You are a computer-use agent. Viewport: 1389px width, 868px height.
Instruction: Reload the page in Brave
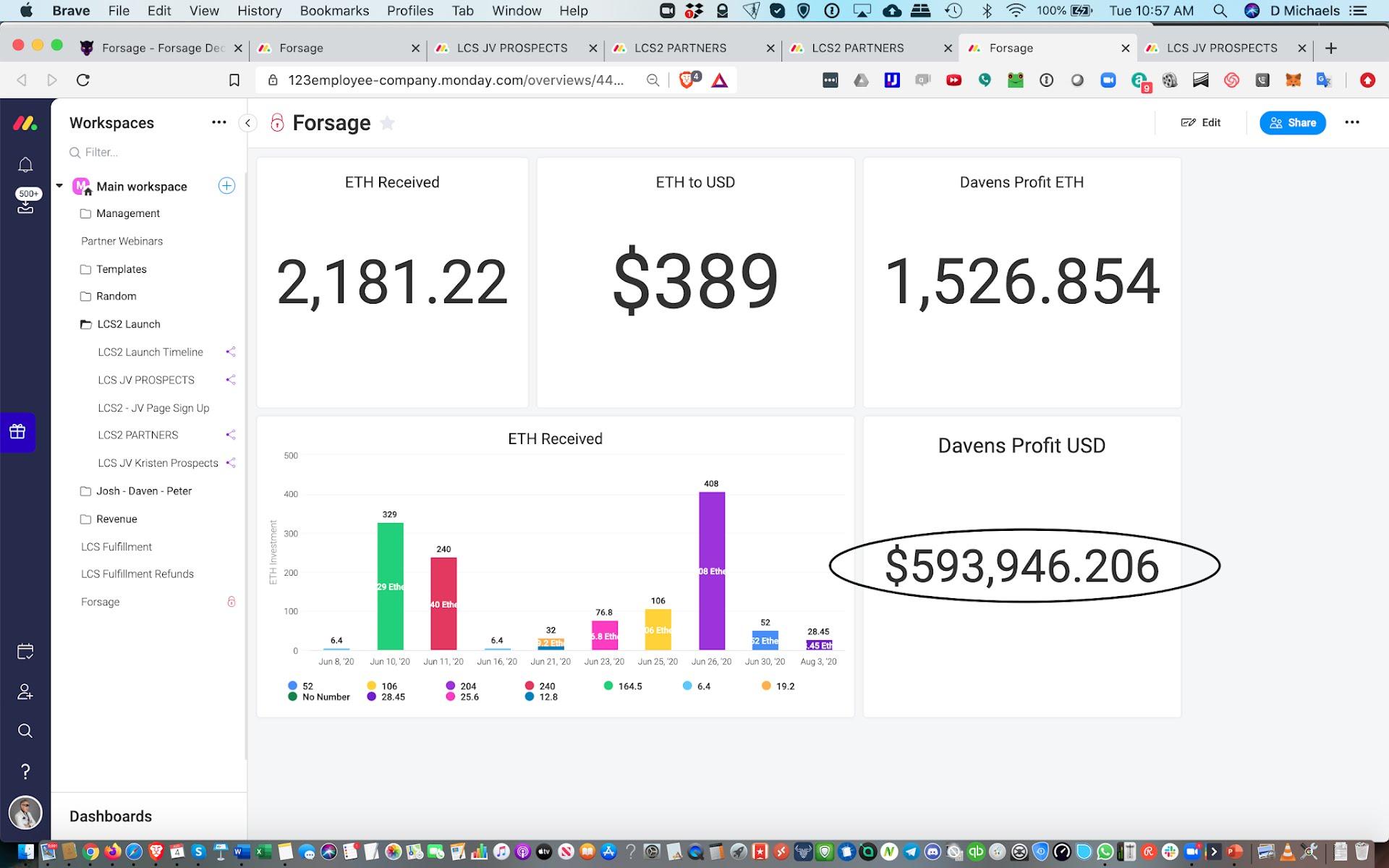pyautogui.click(x=83, y=80)
